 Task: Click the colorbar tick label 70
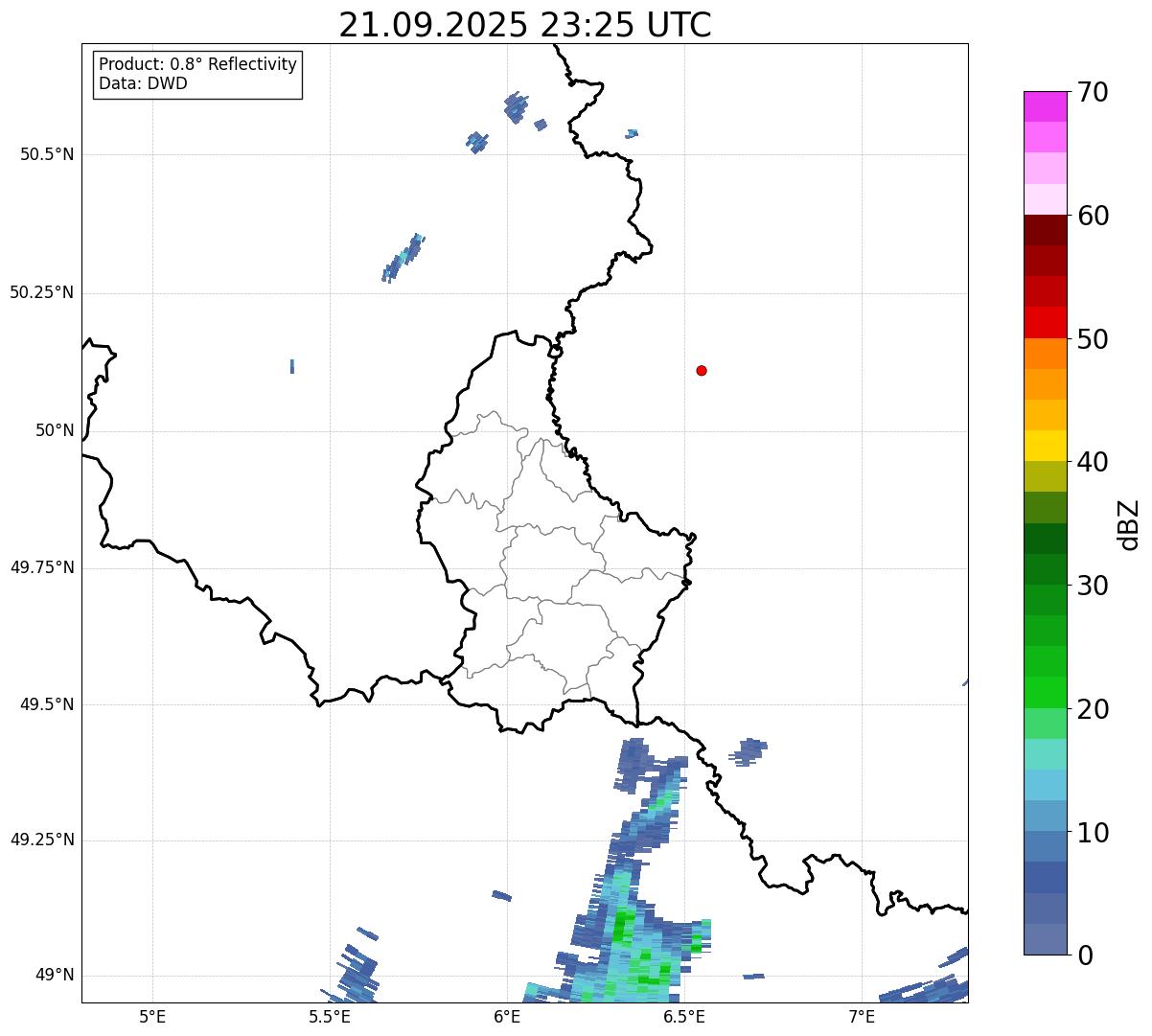coord(1093,92)
